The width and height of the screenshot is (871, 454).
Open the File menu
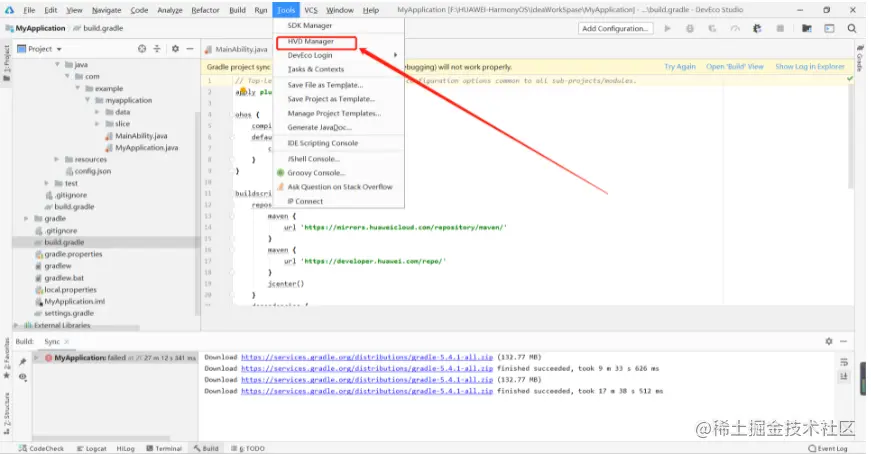[29, 10]
